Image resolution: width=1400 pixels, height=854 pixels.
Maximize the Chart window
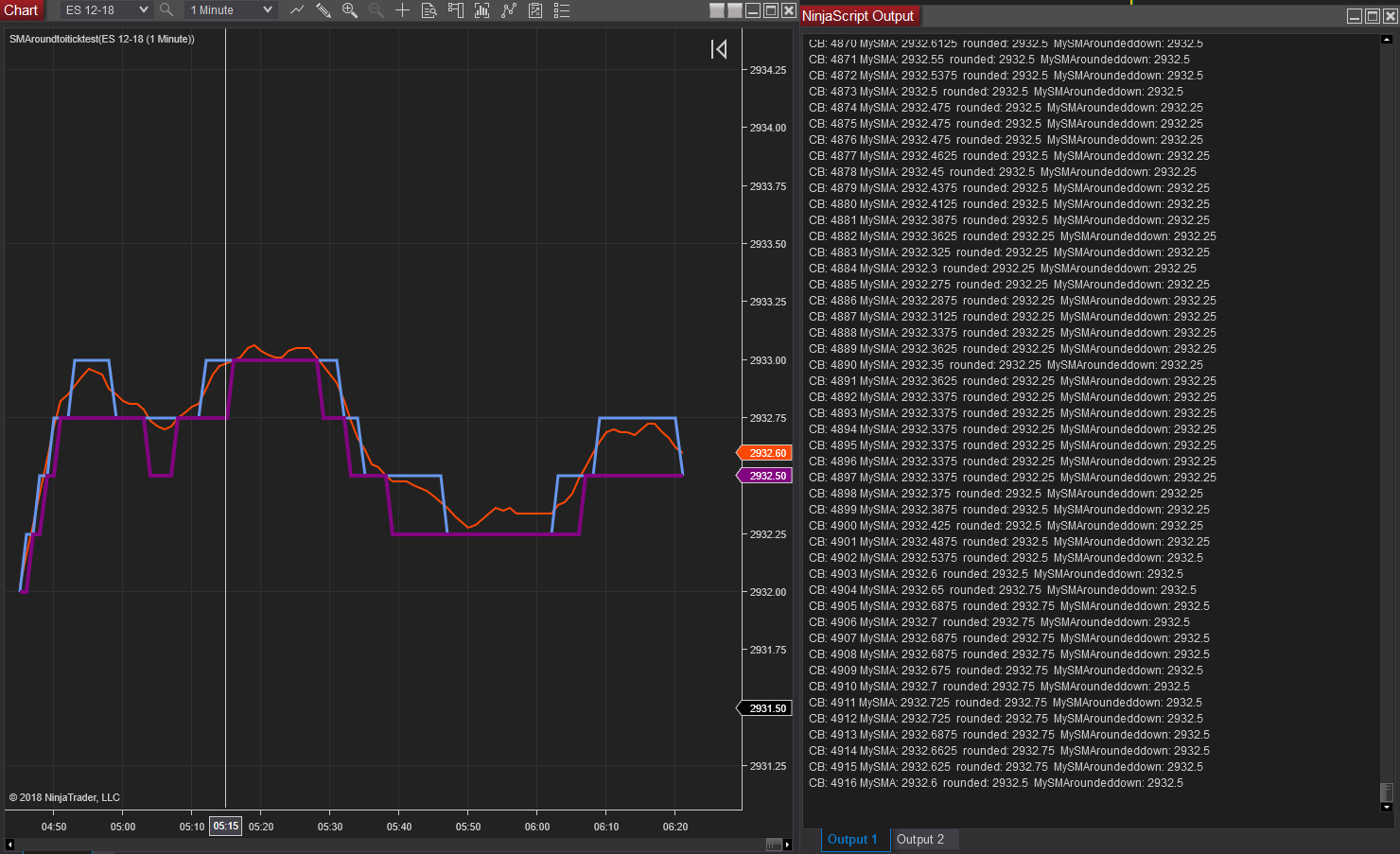point(771,10)
